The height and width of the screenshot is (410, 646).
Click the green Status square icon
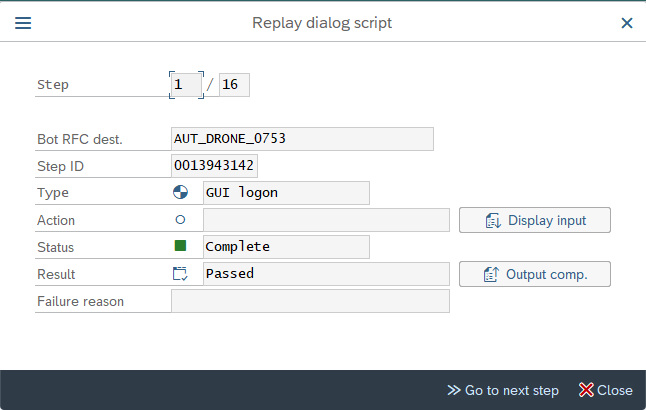(180, 246)
